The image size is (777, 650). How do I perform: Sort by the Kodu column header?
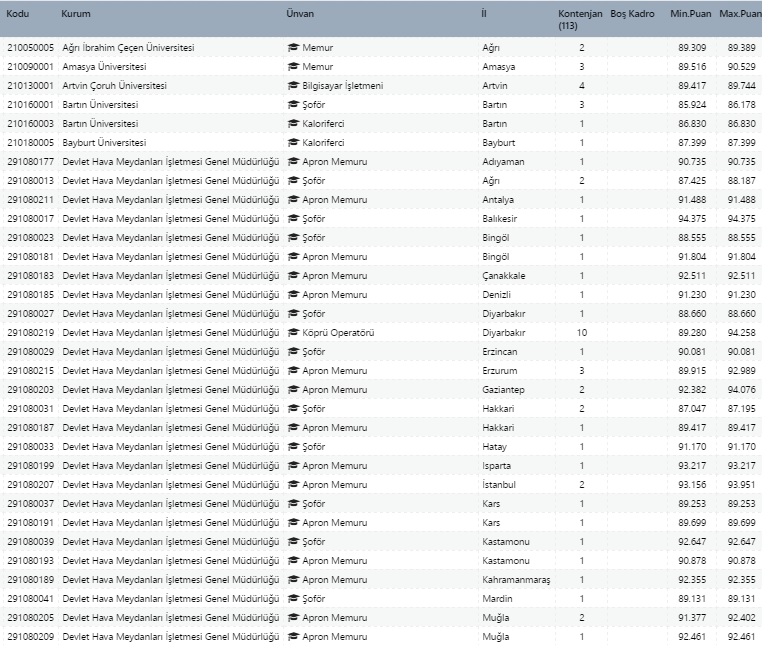pos(19,15)
